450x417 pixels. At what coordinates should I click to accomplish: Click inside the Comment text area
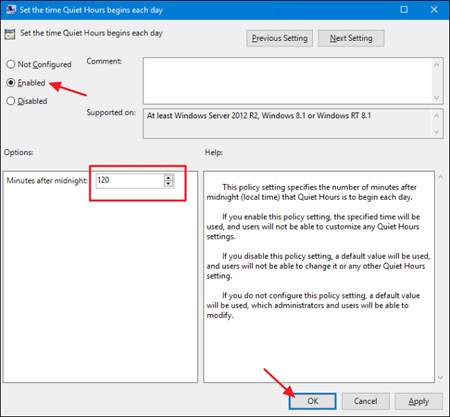click(x=288, y=81)
